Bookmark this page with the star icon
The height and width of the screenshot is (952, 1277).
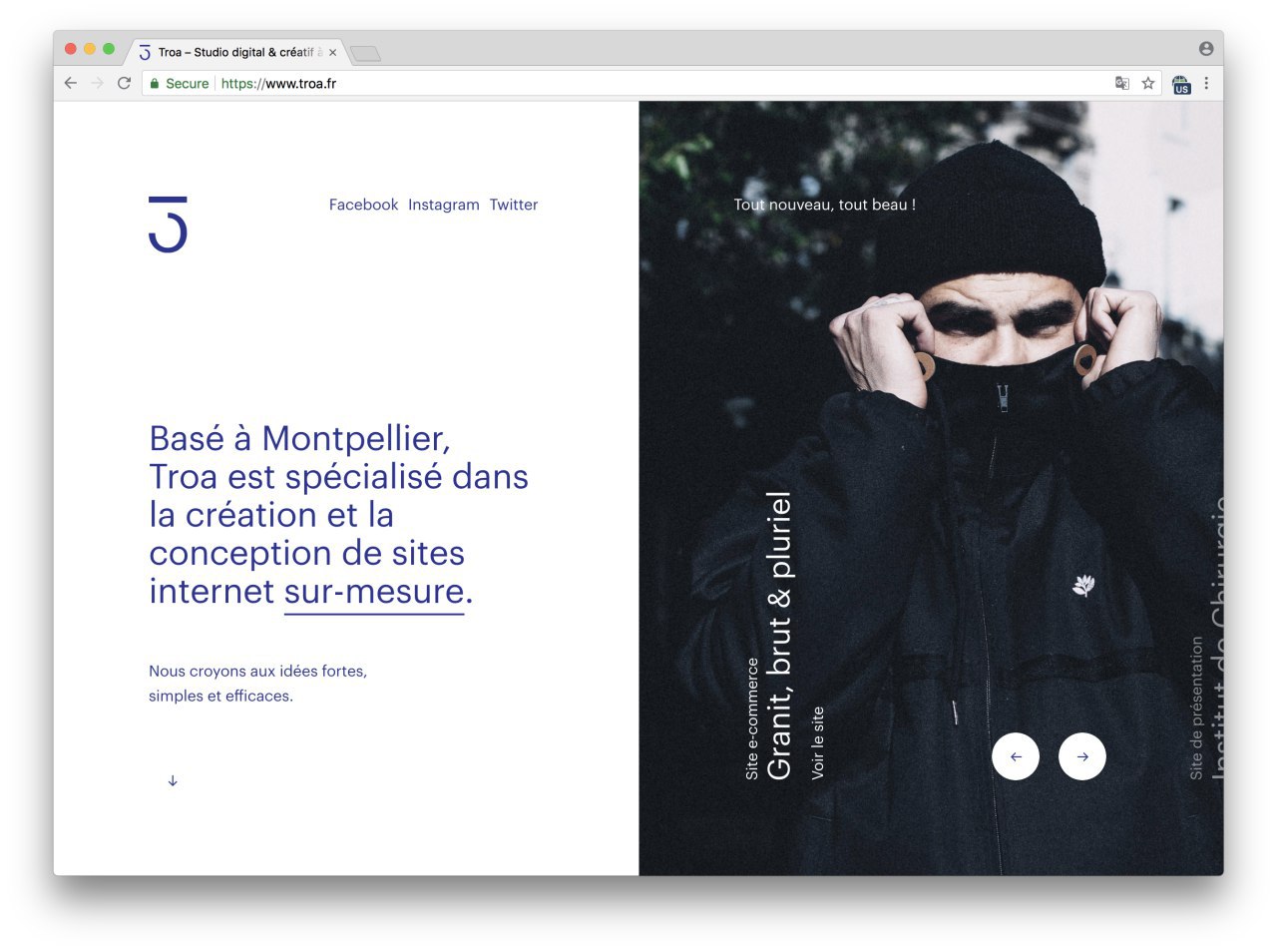click(x=1148, y=84)
